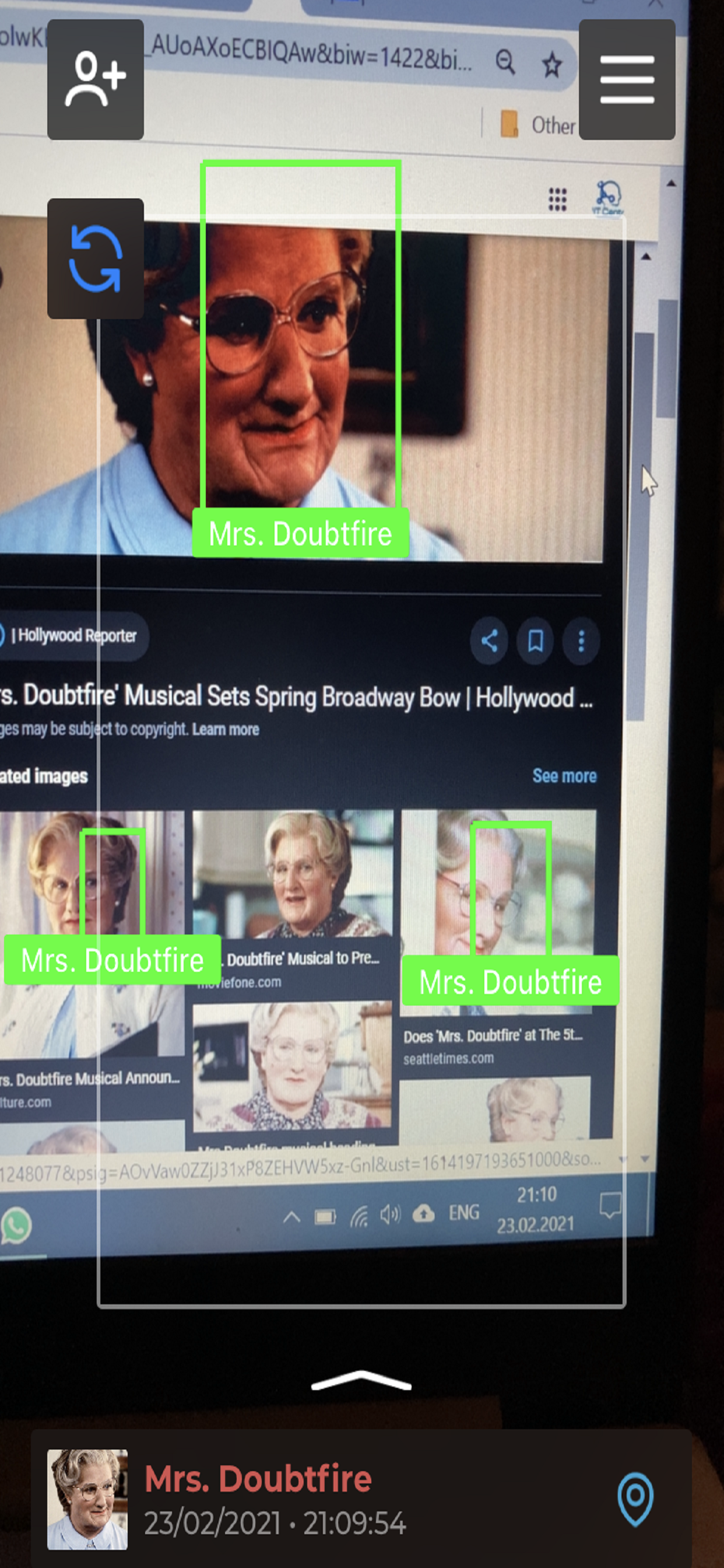The height and width of the screenshot is (1568, 724).
Task: Open the Musical Sets Spring Broadway Bow title
Action: [x=296, y=697]
